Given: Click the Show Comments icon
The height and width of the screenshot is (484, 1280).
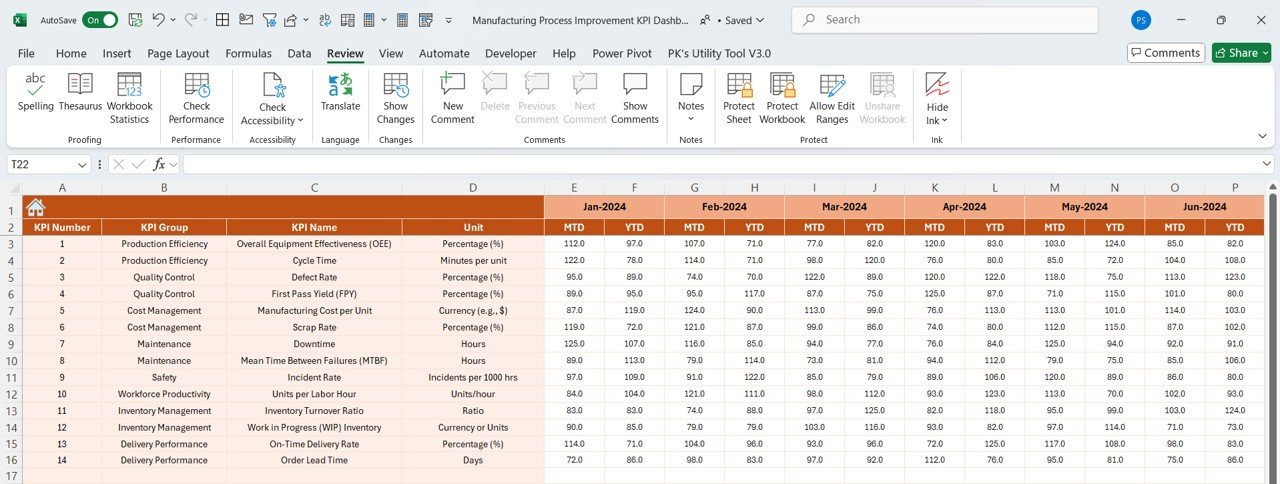Looking at the screenshot, I should 635,84.
